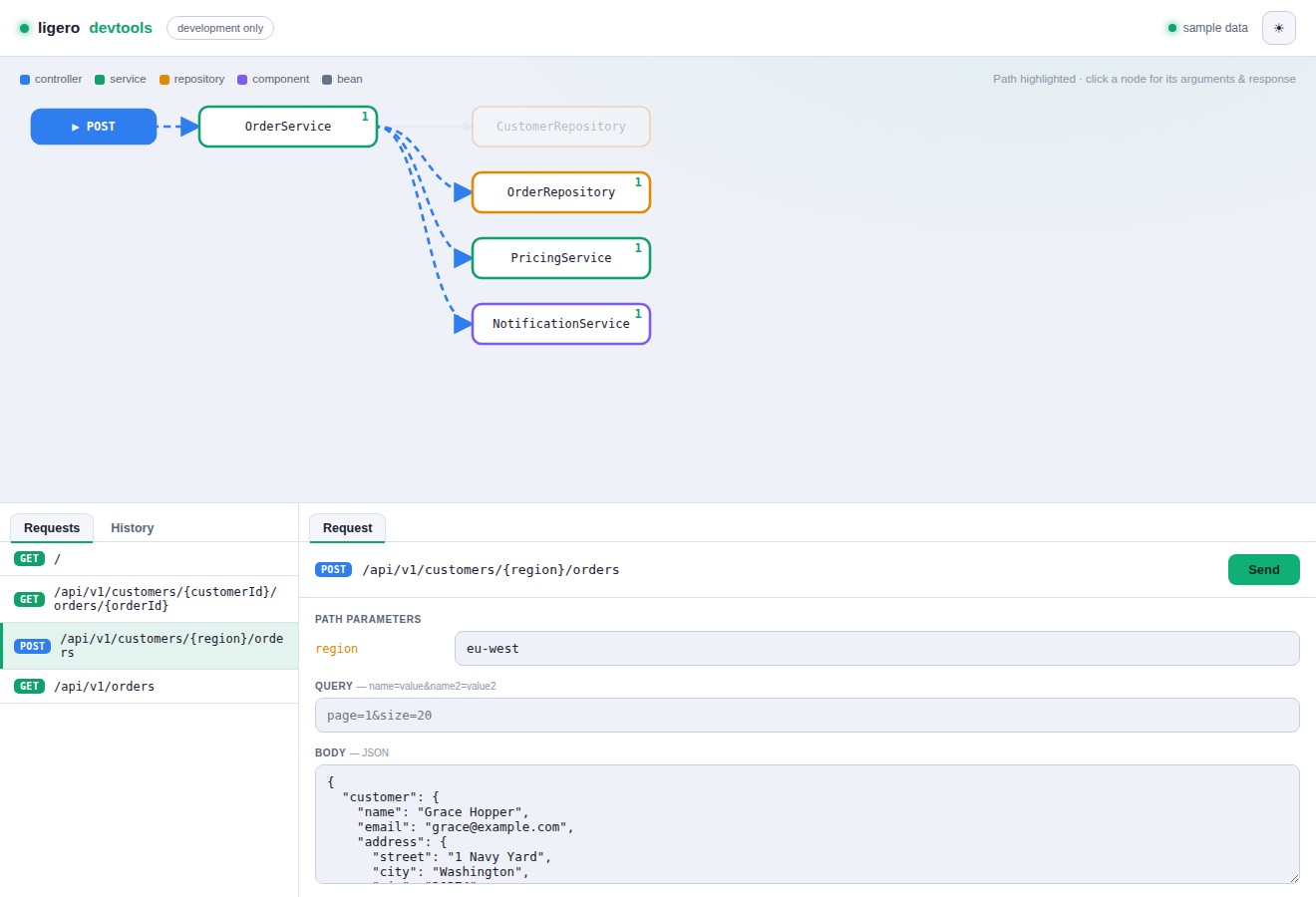Click the Path highlighted hint text
Viewport: 1316px width, 897px height.
[1145, 80]
